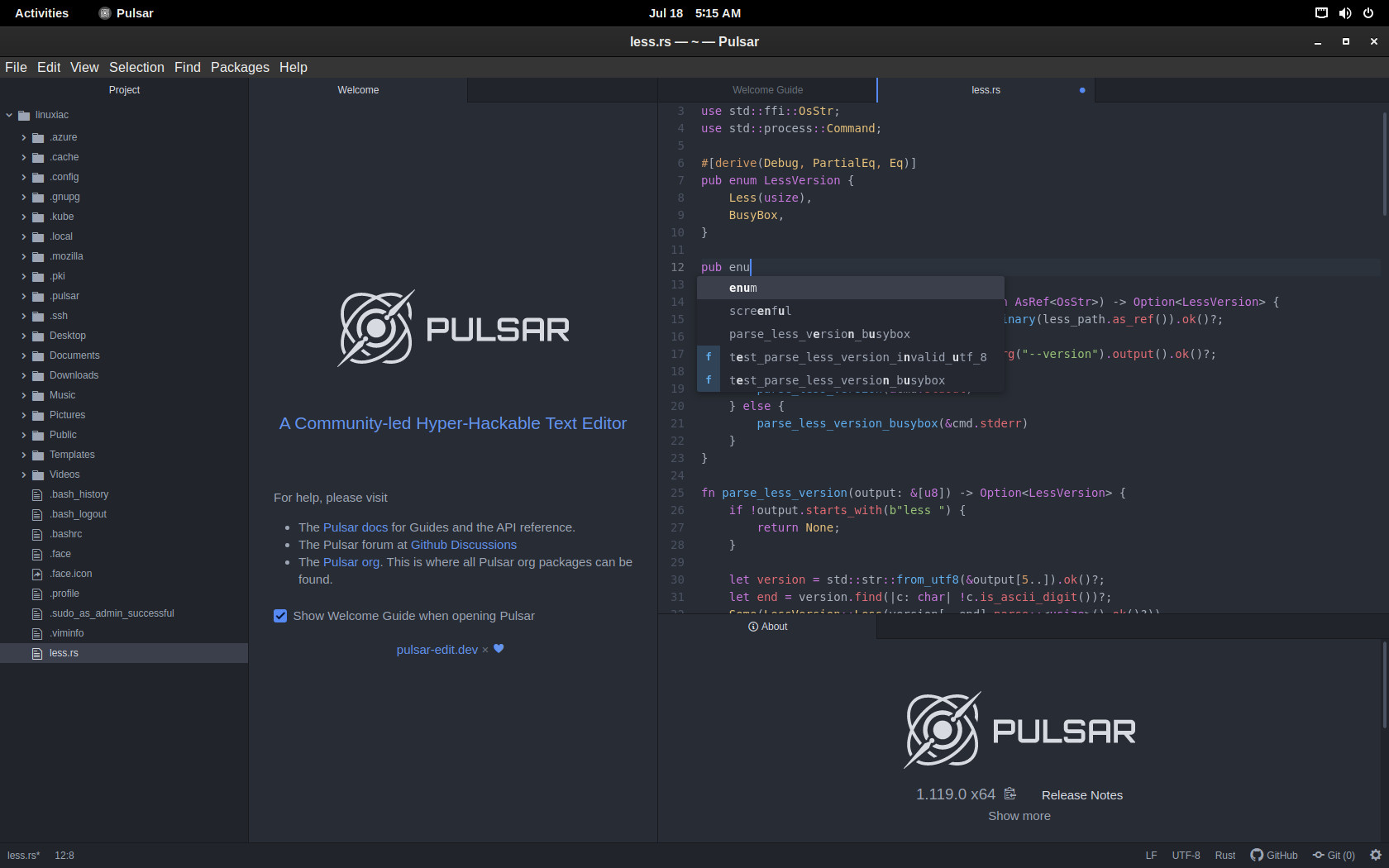Click cursor position 12:8 in status bar
The width and height of the screenshot is (1389, 868).
[x=64, y=856]
